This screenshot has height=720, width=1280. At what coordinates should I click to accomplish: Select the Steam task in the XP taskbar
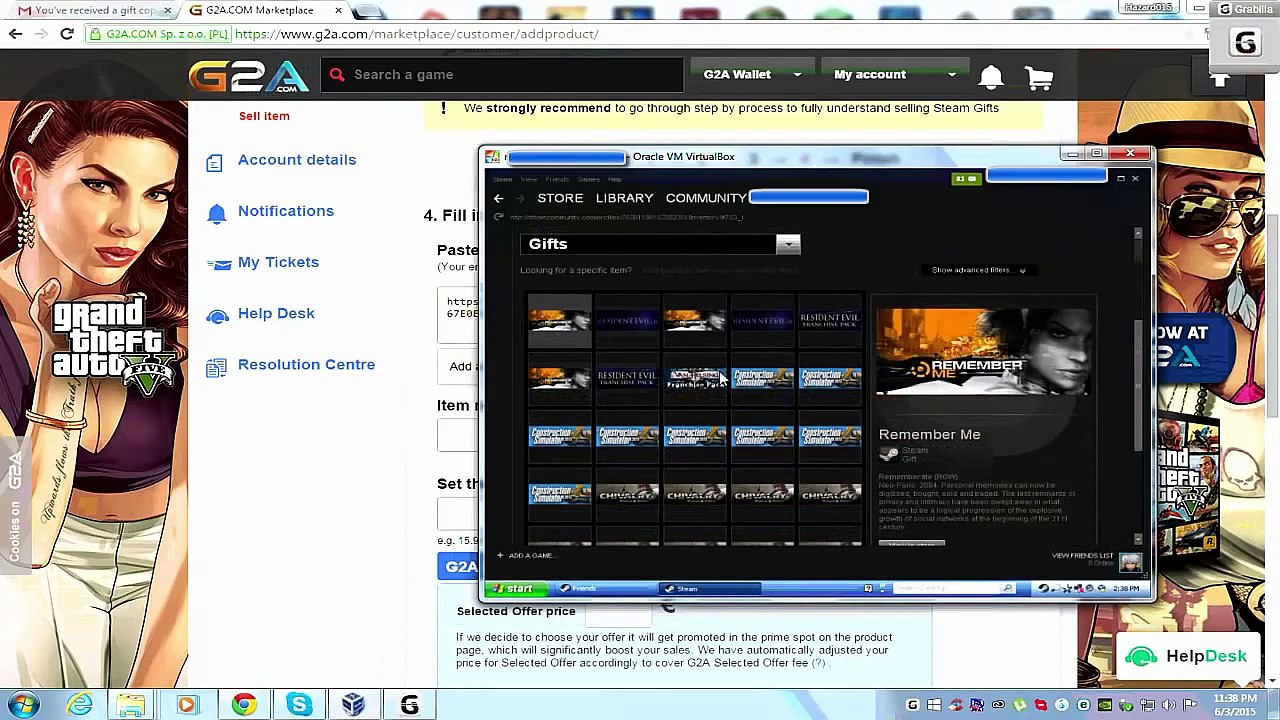coord(710,588)
